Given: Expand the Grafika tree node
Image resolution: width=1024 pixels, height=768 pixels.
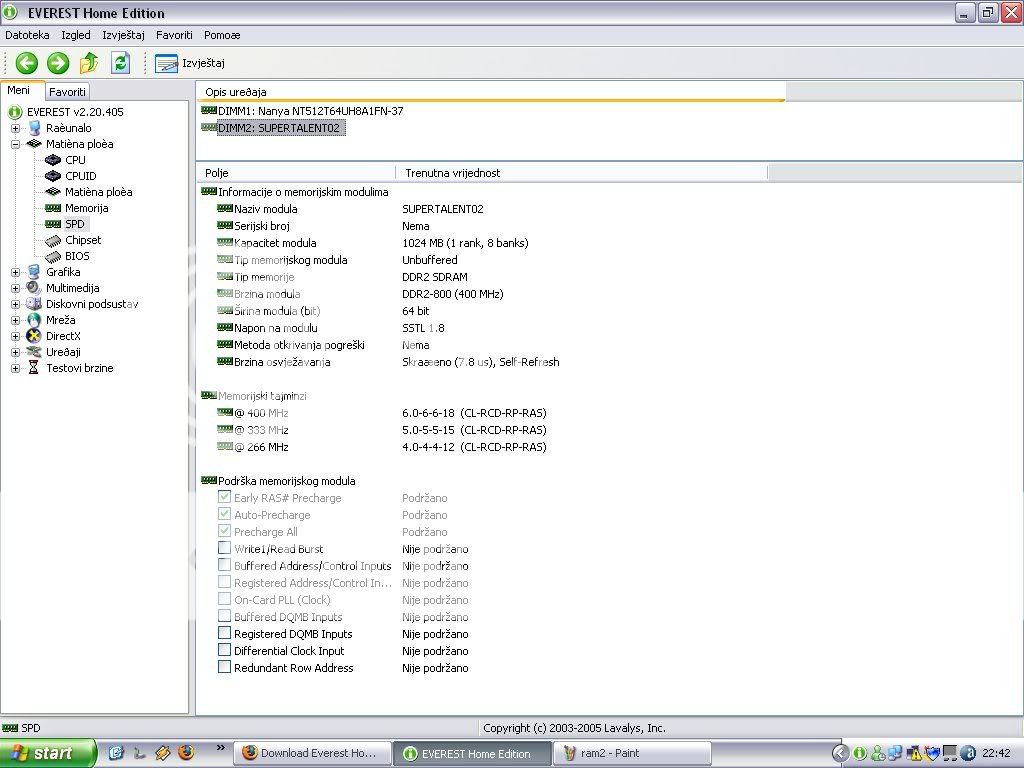Looking at the screenshot, I should point(16,272).
